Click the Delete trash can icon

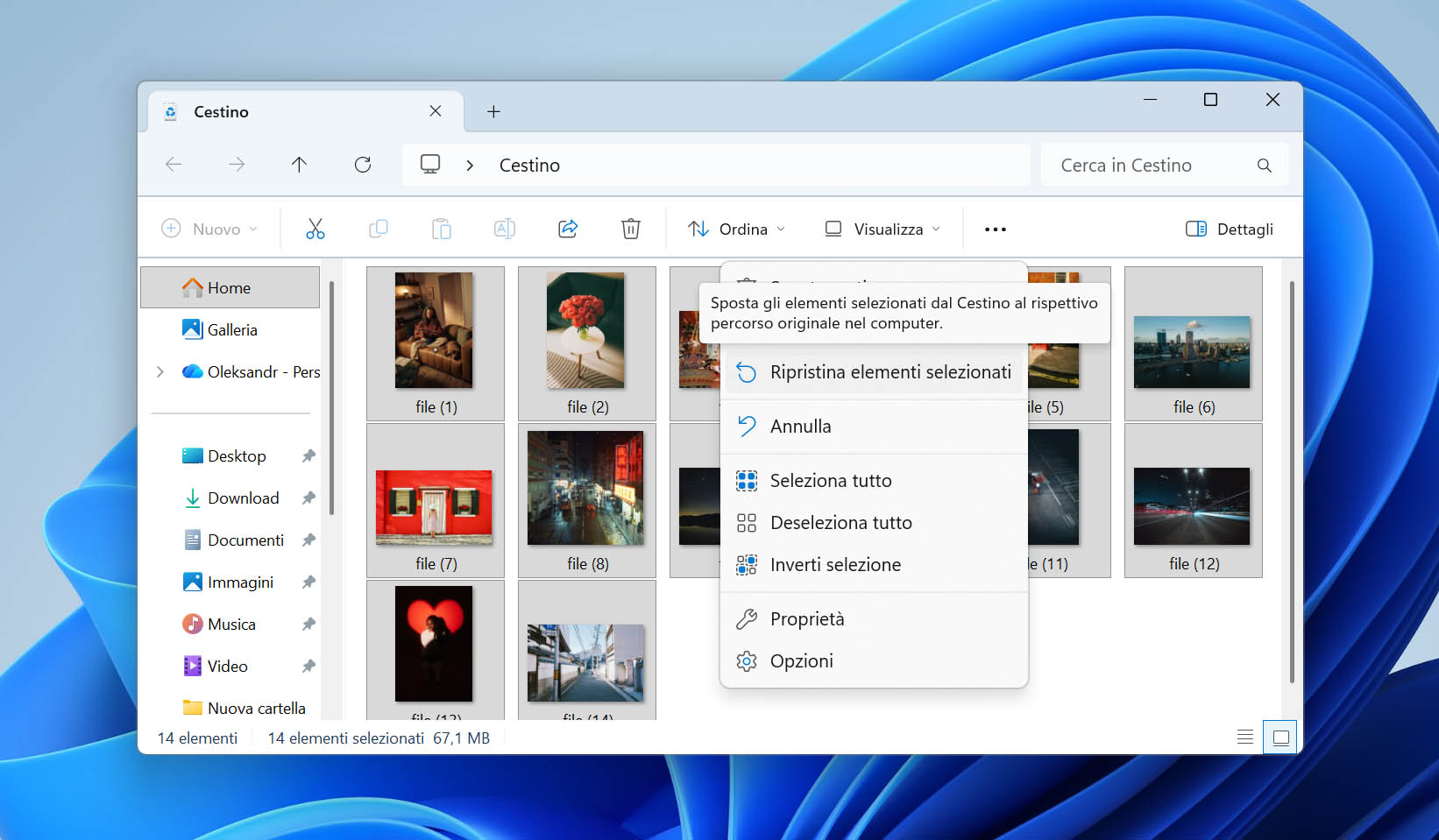pos(631,229)
